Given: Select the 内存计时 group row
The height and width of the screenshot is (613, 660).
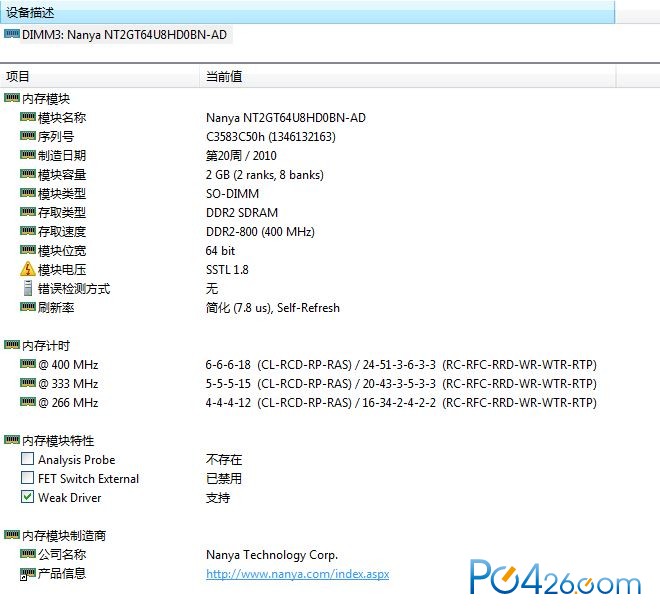Looking at the screenshot, I should [46, 346].
